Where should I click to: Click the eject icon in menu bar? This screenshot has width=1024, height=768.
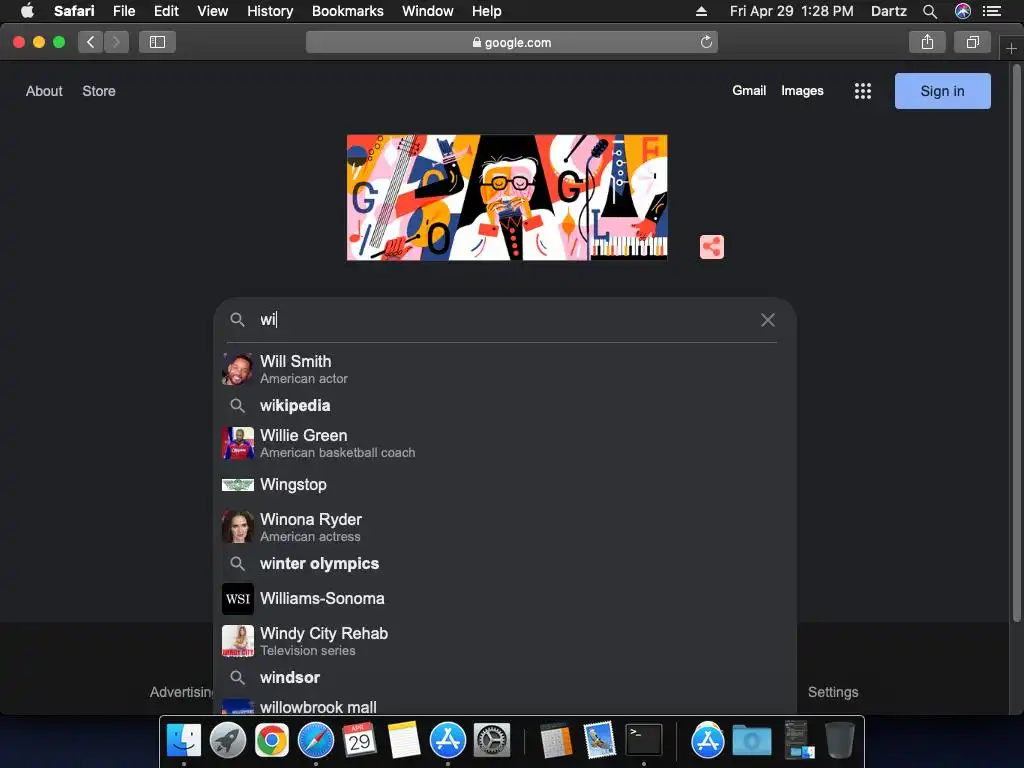(701, 11)
